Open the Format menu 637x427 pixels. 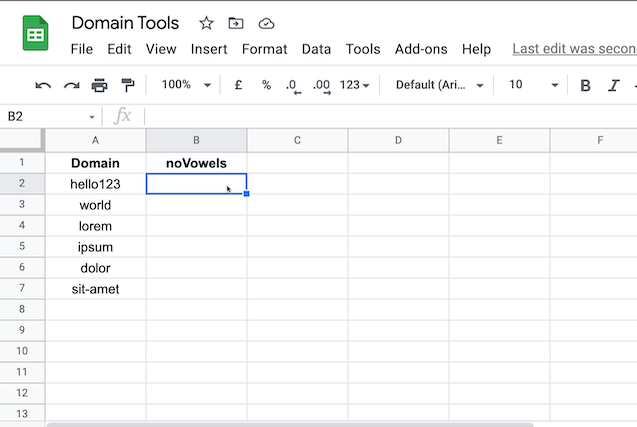tap(264, 49)
